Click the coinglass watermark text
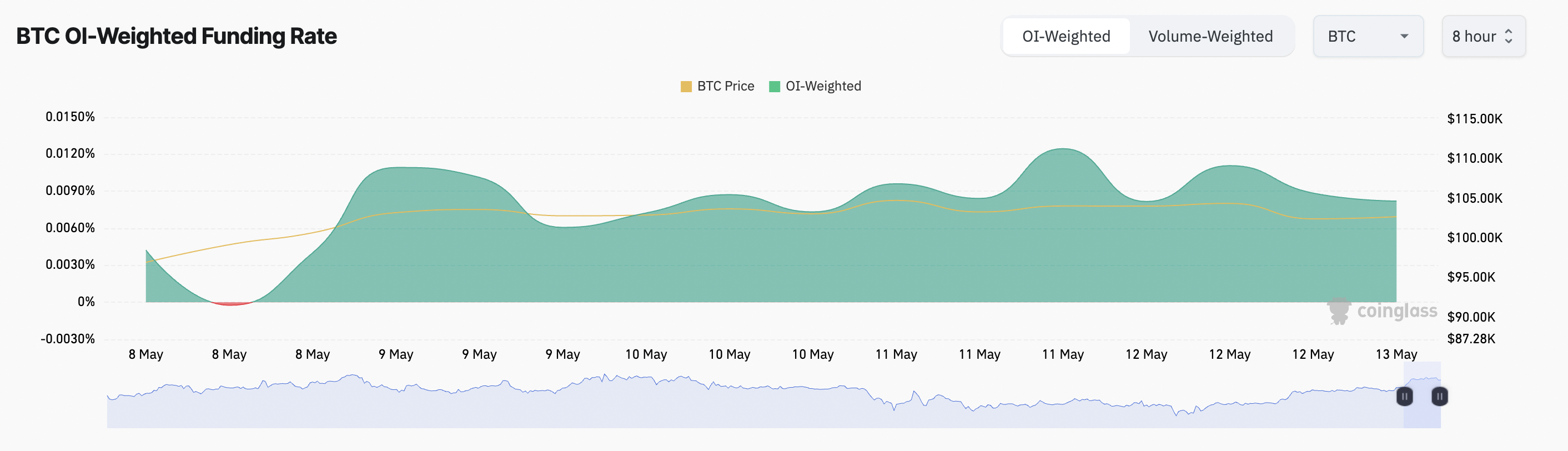Viewport: 1568px width, 451px height. (x=1397, y=311)
